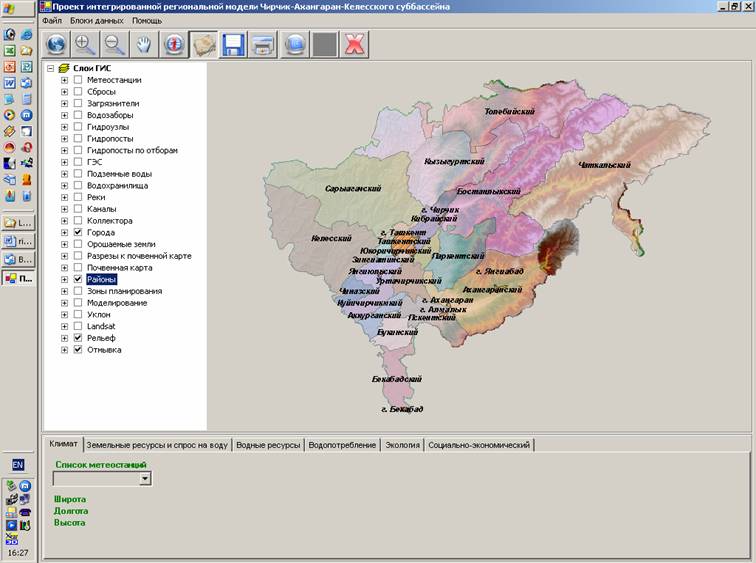Image resolution: width=756 pixels, height=563 pixels.
Task: Click the EN language indicator
Action: point(18,466)
